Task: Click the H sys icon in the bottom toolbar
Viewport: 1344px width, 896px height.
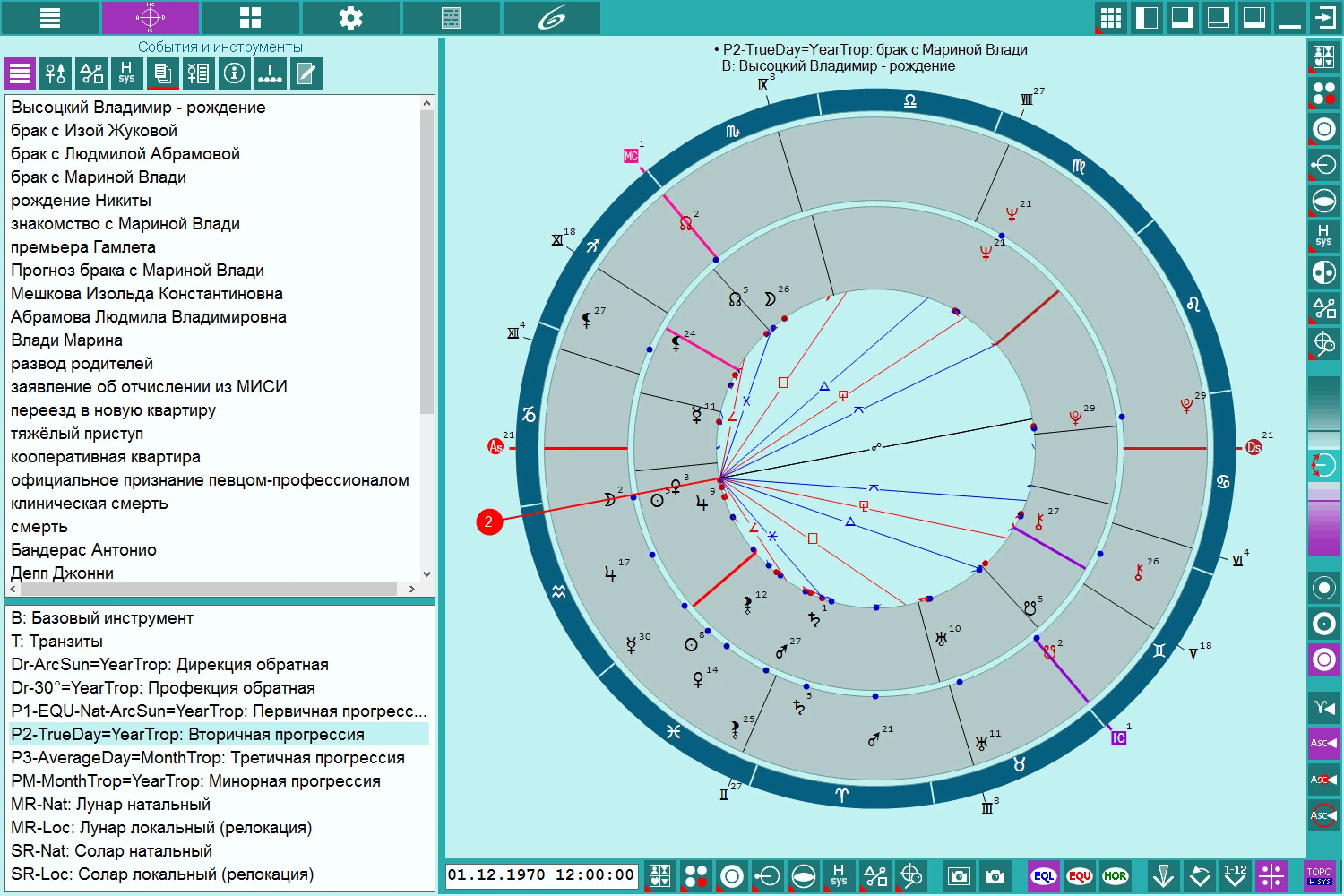Action: coord(839,876)
